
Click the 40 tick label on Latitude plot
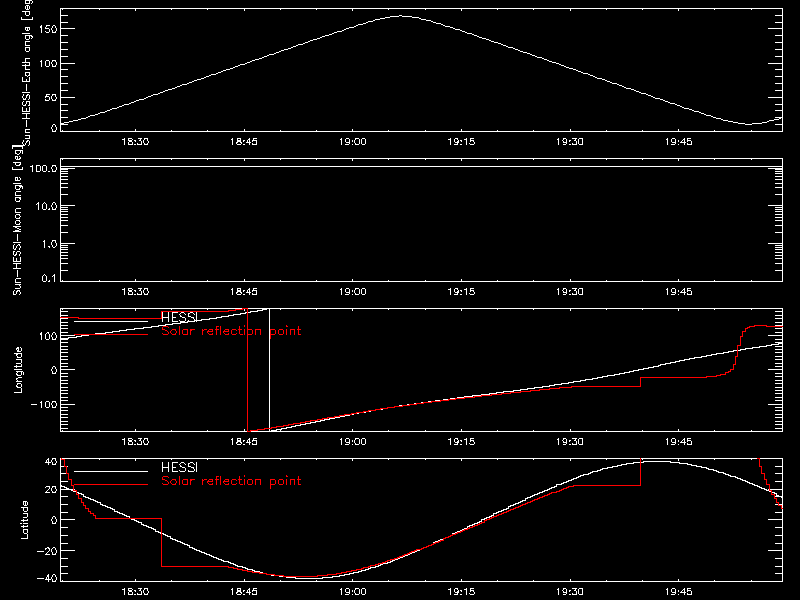pyautogui.click(x=51, y=462)
